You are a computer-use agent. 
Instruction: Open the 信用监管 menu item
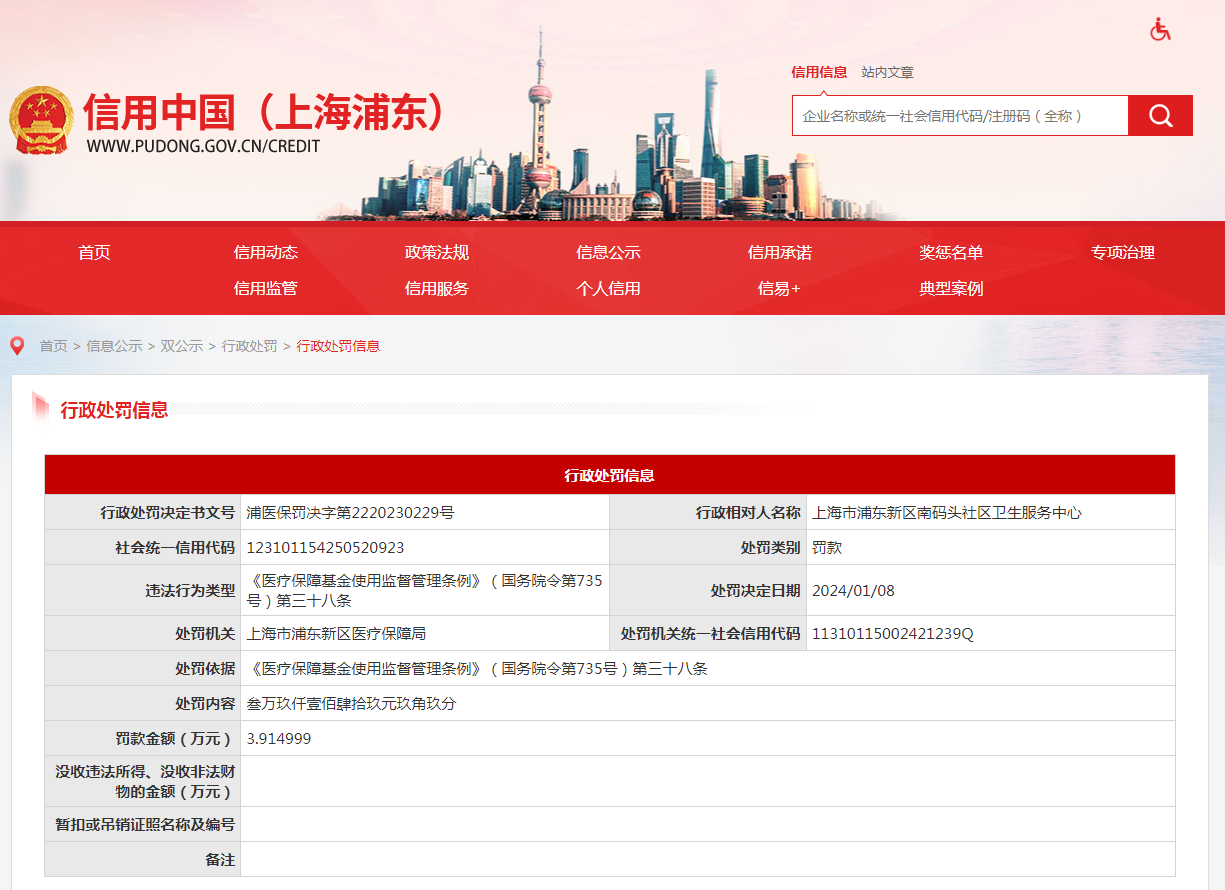tap(265, 289)
